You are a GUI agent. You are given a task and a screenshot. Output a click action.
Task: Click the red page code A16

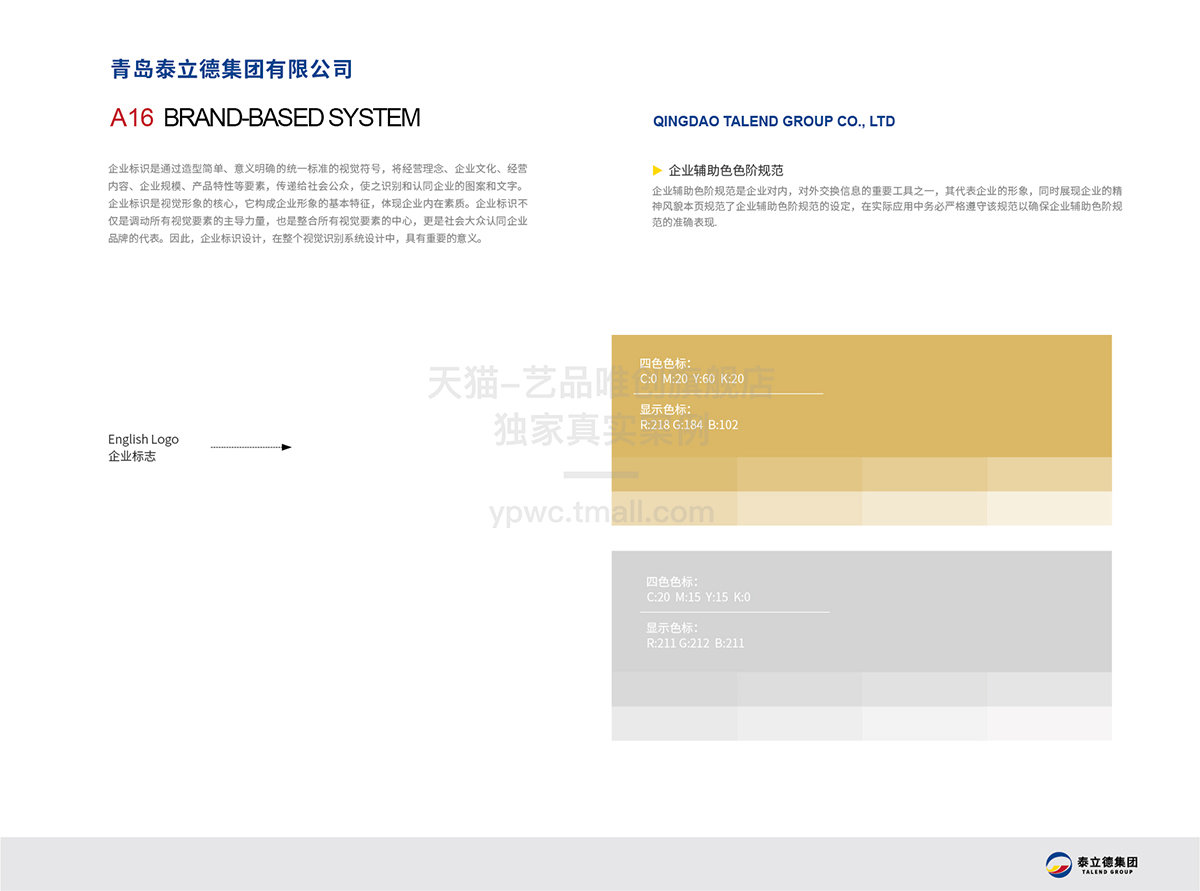tap(132, 117)
